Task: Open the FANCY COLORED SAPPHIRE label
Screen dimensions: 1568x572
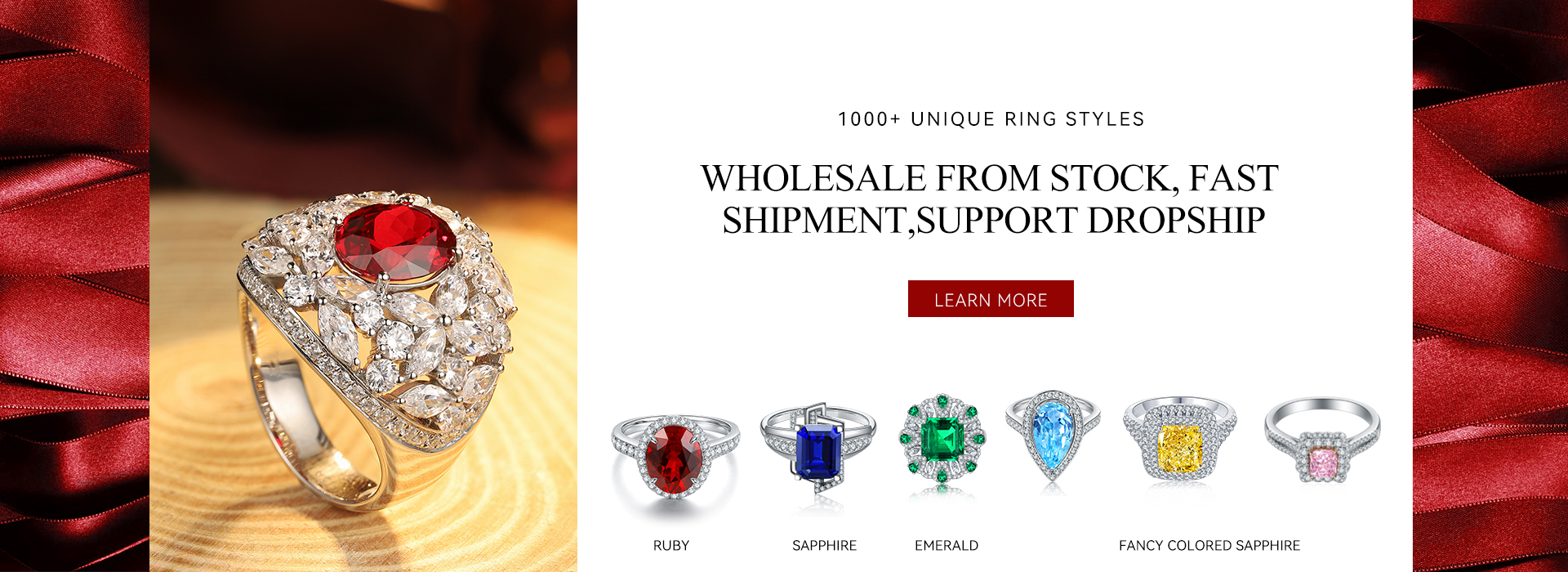Action: [1209, 546]
